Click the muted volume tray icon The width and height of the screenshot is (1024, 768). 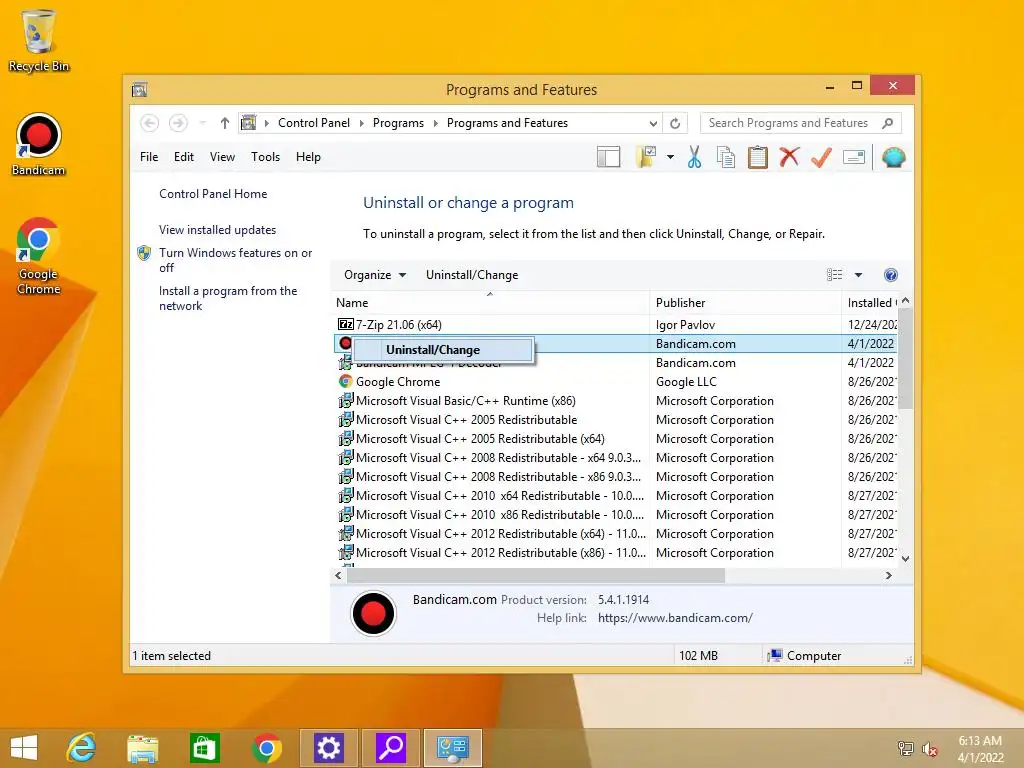point(930,749)
